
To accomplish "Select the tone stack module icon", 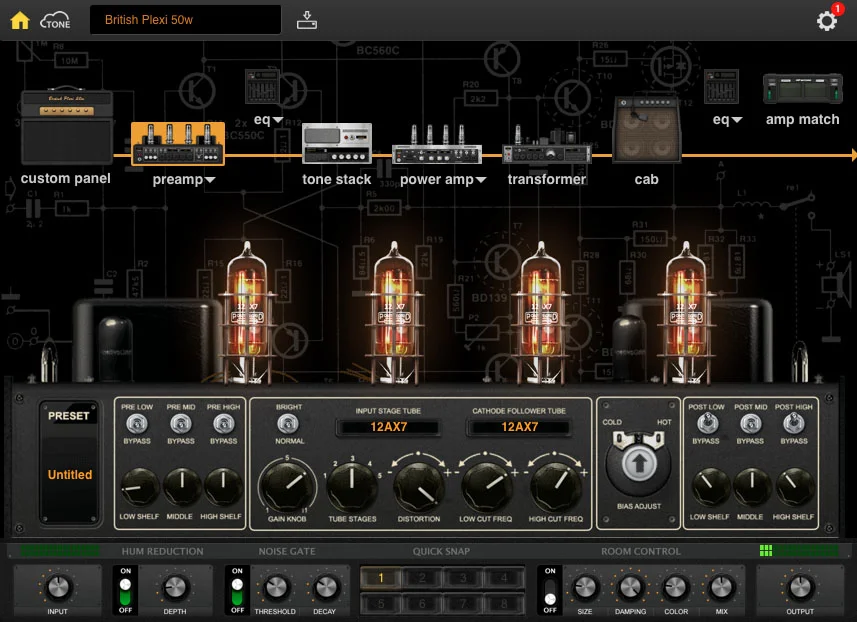I will (336, 143).
